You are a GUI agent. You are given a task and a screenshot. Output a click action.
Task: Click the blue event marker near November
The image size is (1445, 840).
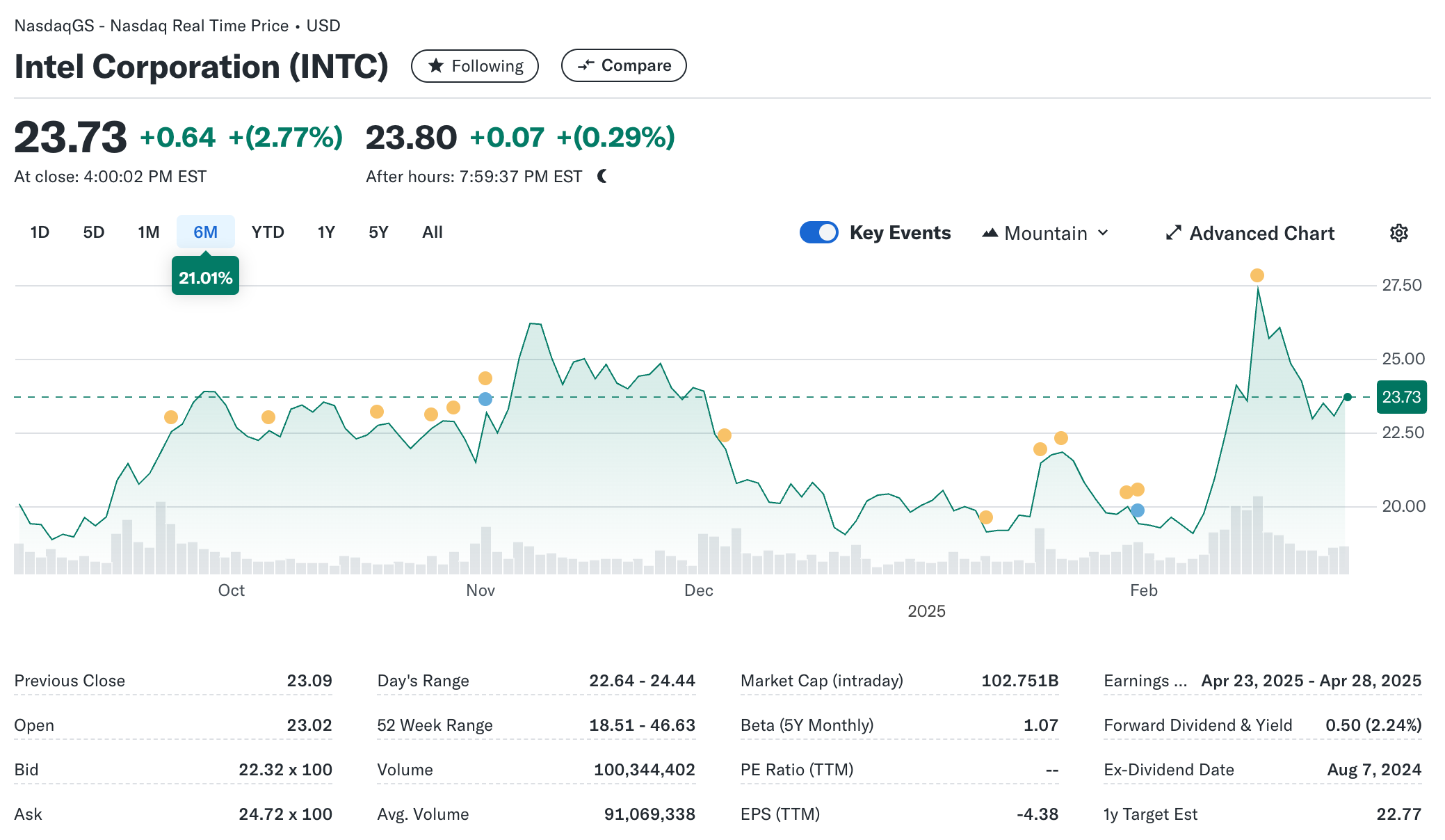coord(485,399)
